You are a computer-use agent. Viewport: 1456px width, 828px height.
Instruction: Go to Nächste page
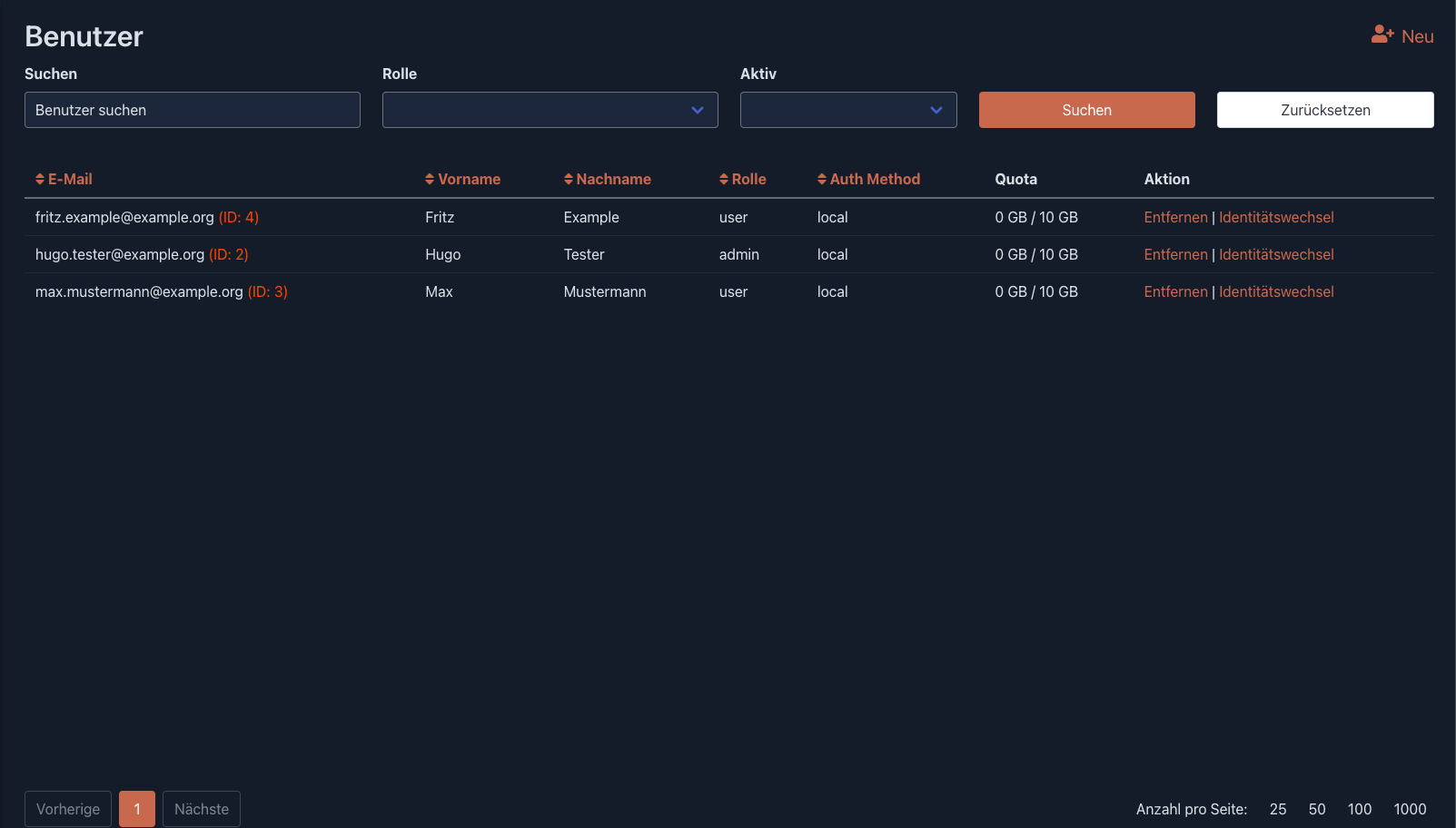[x=202, y=809]
